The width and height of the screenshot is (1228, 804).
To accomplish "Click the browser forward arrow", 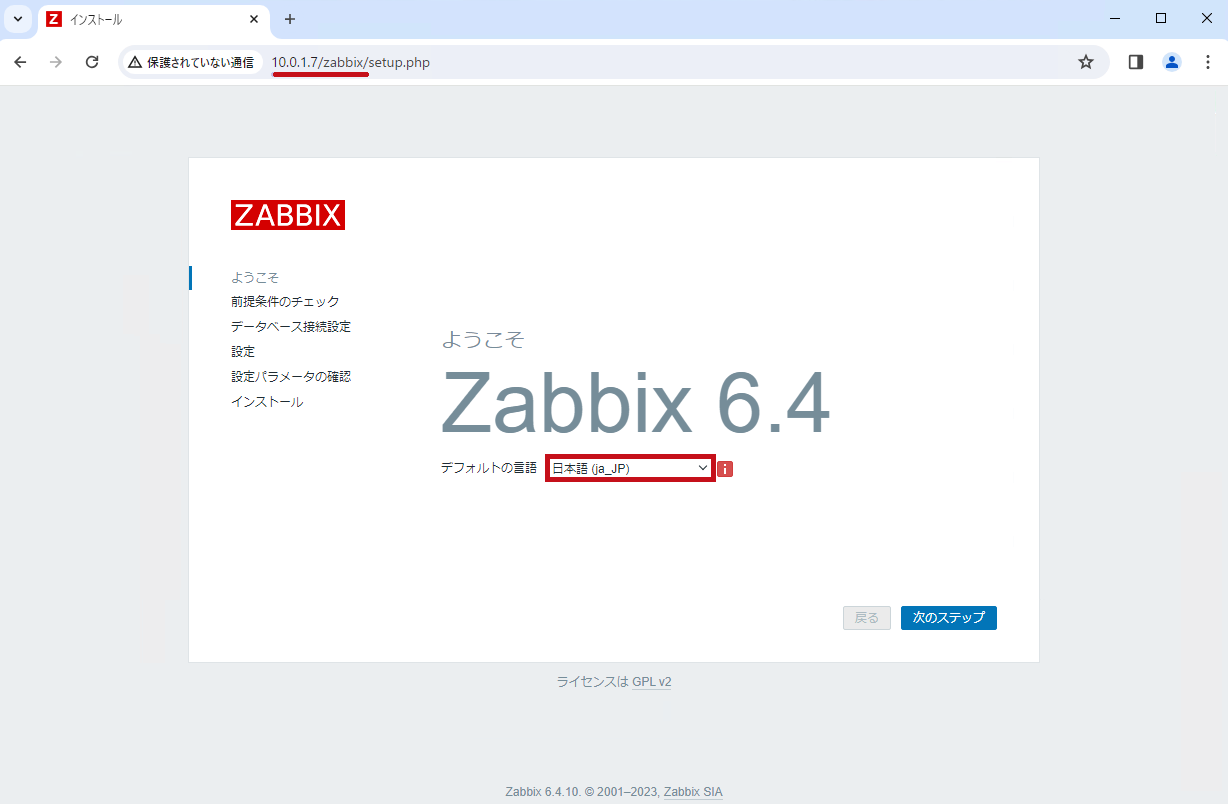I will pos(56,62).
